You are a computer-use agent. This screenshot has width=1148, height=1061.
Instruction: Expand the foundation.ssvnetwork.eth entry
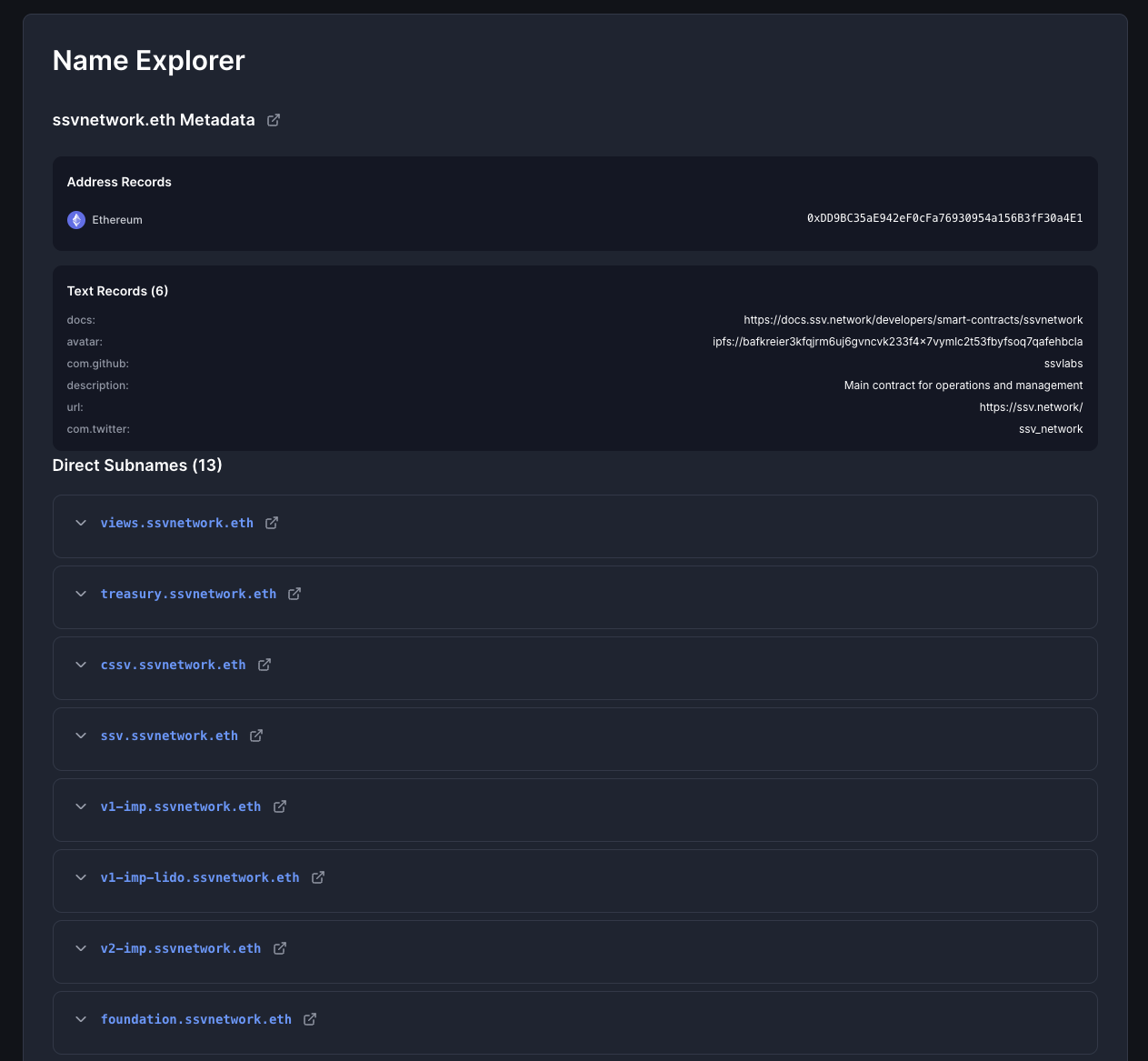81,1019
